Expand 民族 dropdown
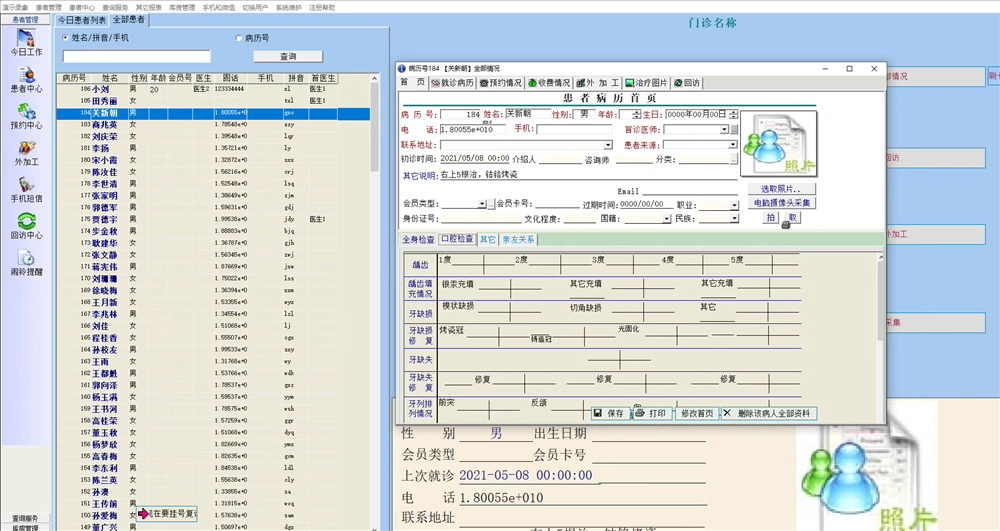Image resolution: width=1000 pixels, height=531 pixels. (734, 219)
